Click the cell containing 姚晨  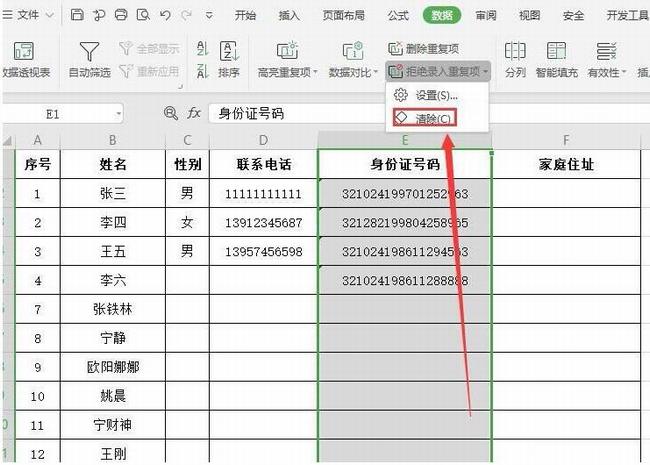(x=113, y=396)
